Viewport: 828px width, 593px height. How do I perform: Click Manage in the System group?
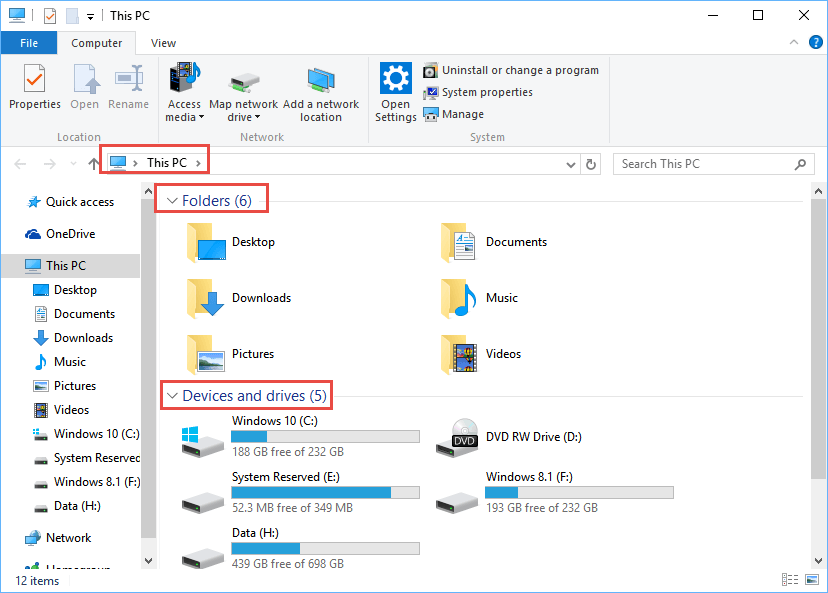pyautogui.click(x=453, y=114)
